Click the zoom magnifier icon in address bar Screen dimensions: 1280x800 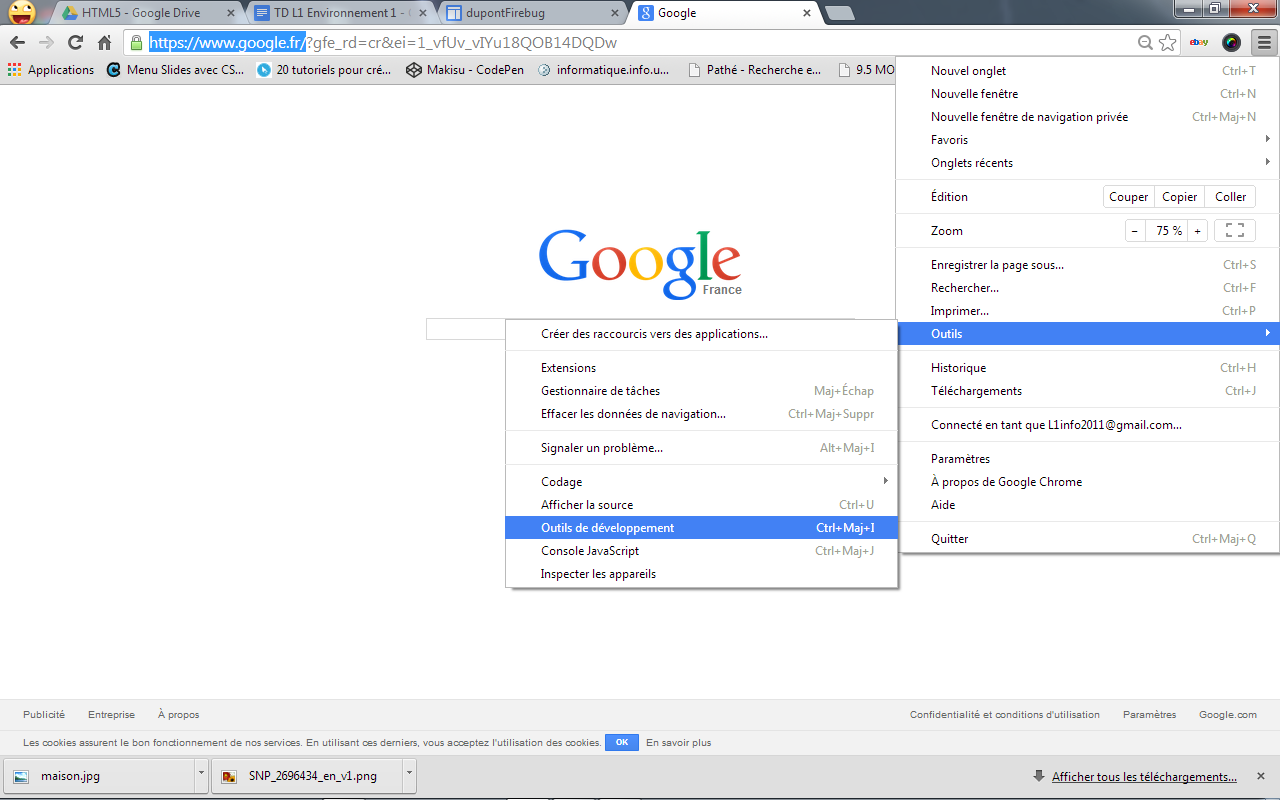tap(1146, 43)
